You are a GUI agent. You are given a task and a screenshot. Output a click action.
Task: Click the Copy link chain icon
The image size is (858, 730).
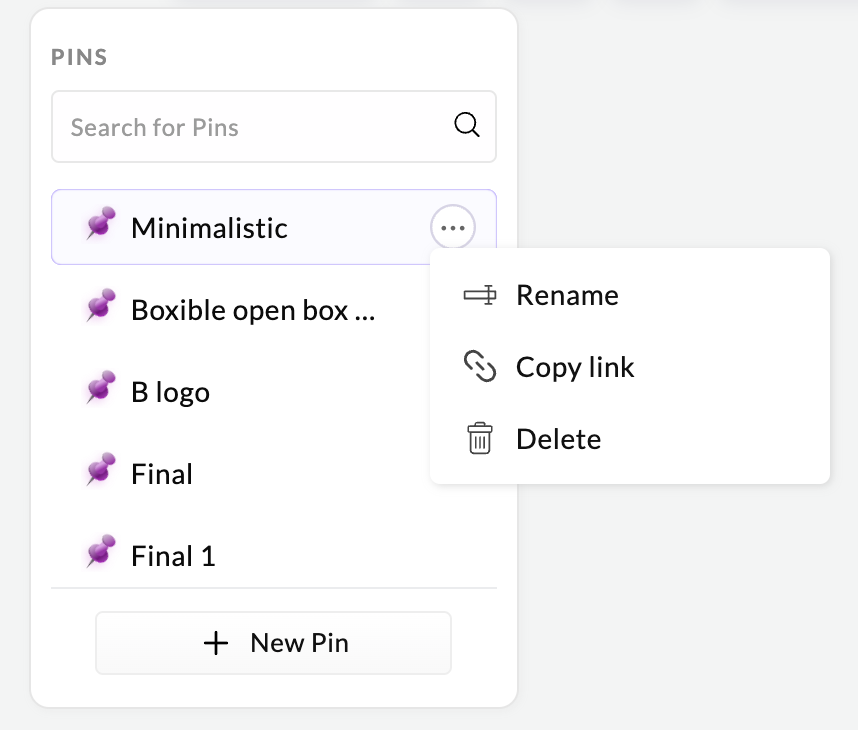click(480, 366)
